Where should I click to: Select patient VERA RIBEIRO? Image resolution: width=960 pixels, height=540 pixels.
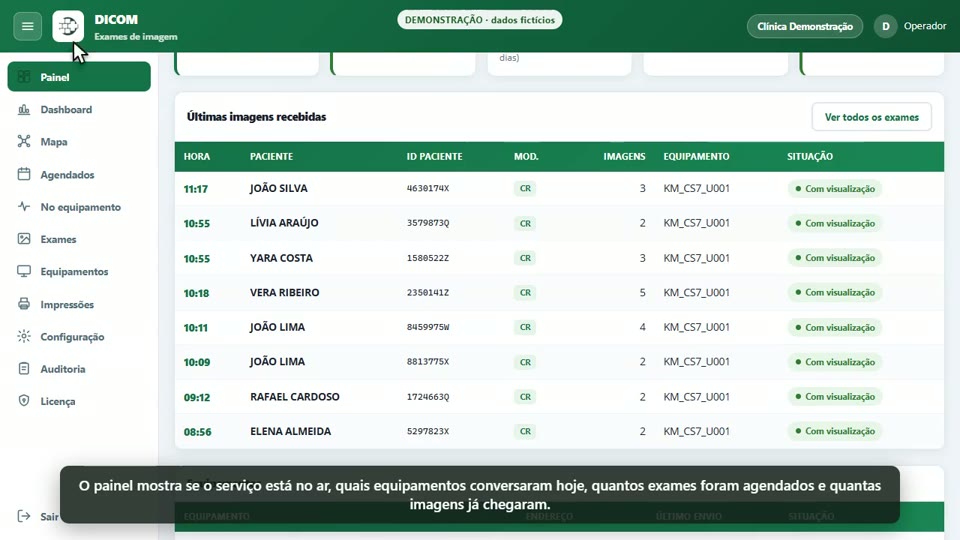coord(284,293)
